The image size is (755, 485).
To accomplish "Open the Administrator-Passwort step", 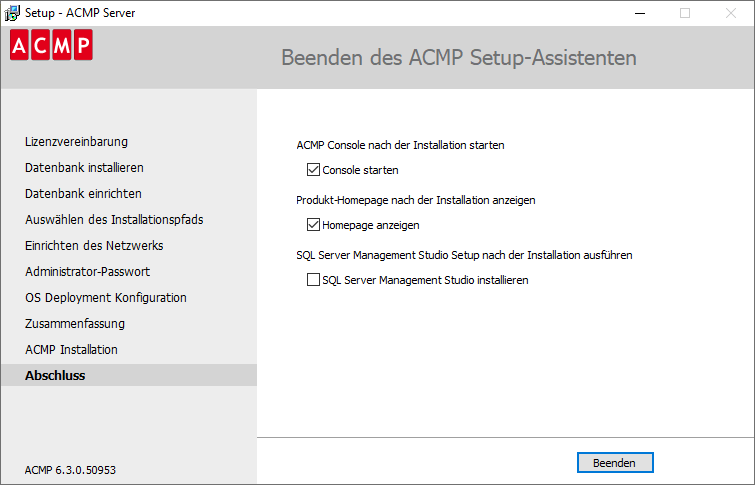I will pyautogui.click(x=88, y=272).
